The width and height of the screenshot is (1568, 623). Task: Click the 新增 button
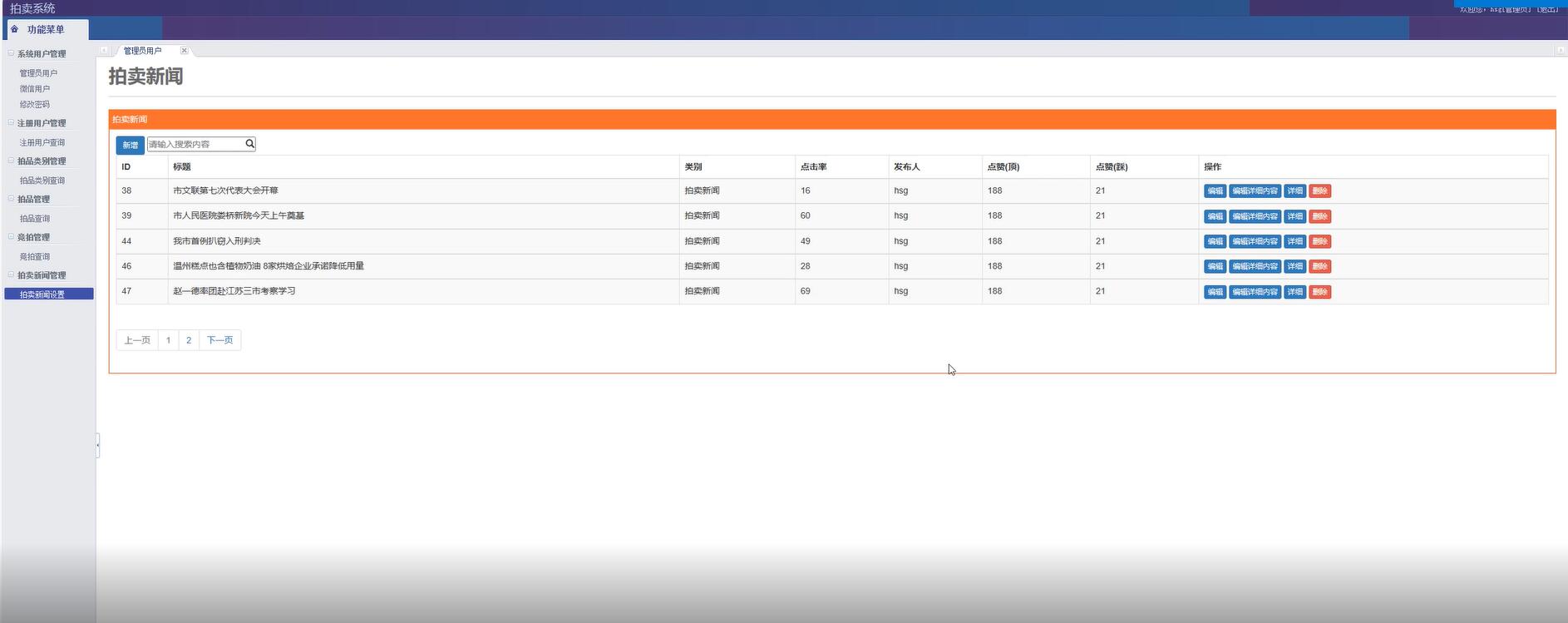(x=130, y=145)
